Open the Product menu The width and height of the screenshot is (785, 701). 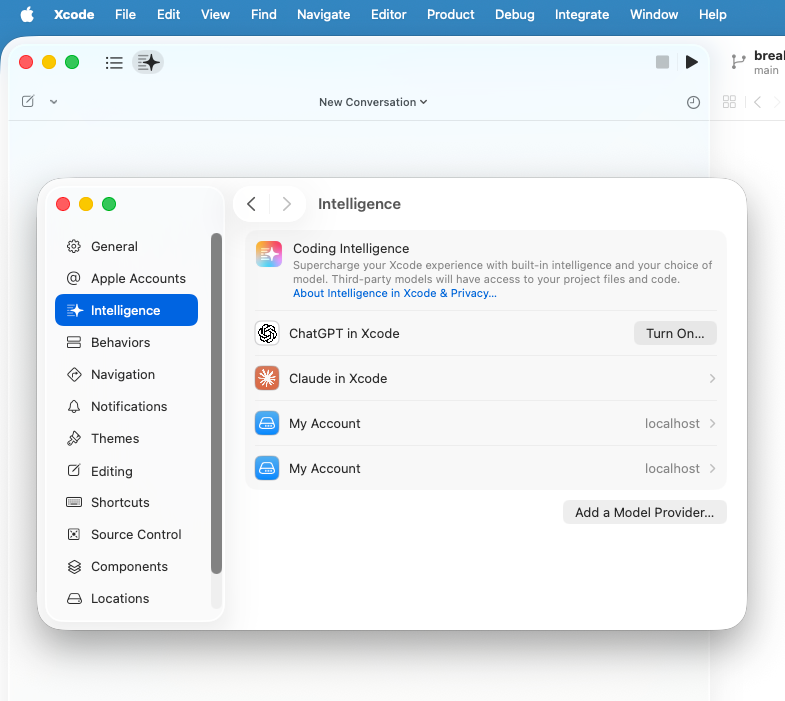451,15
